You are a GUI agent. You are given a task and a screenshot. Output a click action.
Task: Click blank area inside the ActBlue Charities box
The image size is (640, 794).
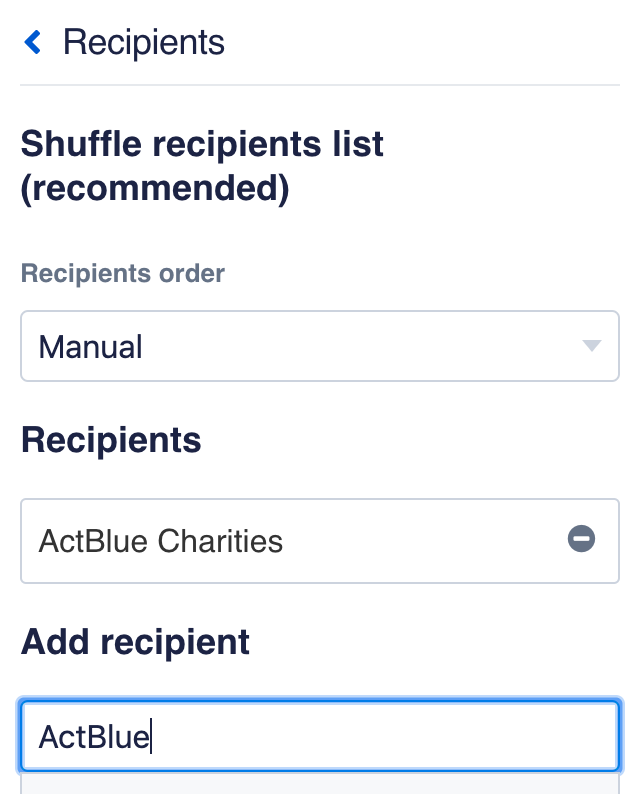click(x=420, y=541)
